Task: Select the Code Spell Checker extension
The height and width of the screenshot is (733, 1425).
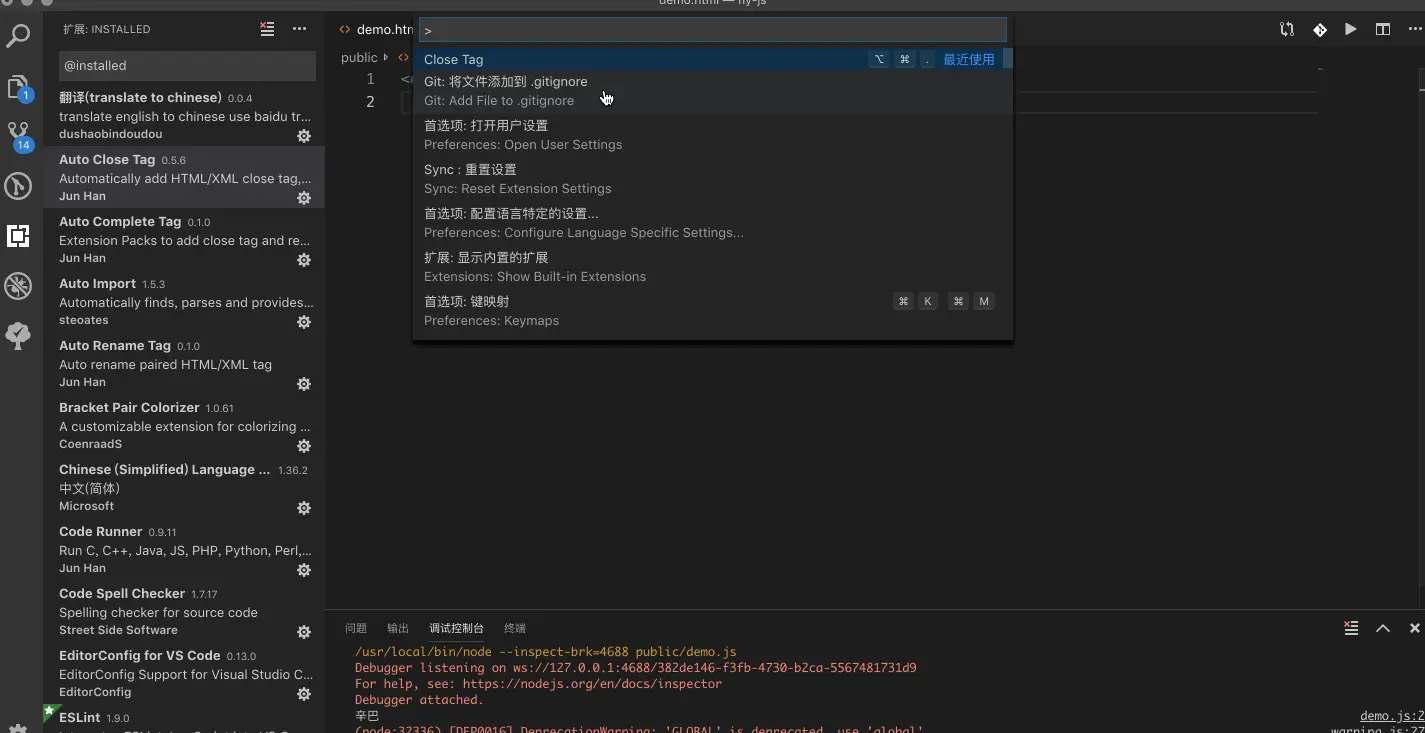Action: [185, 612]
